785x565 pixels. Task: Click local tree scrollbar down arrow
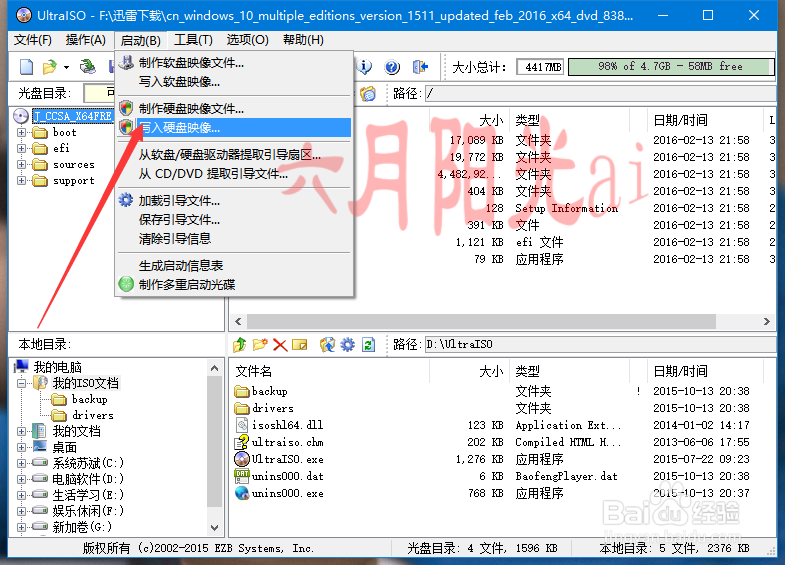pyautogui.click(x=215, y=527)
